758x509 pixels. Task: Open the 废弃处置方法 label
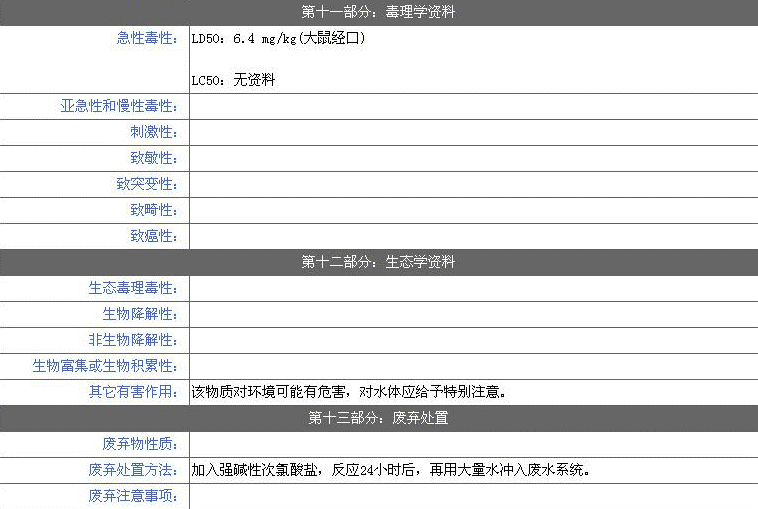coord(133,470)
